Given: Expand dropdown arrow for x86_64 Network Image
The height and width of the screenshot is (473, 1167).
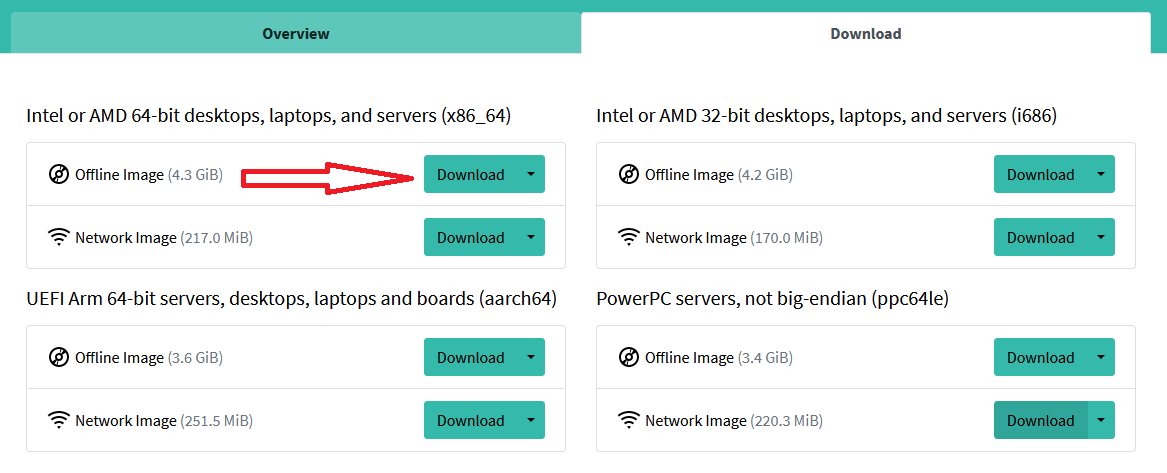Looking at the screenshot, I should point(531,238).
